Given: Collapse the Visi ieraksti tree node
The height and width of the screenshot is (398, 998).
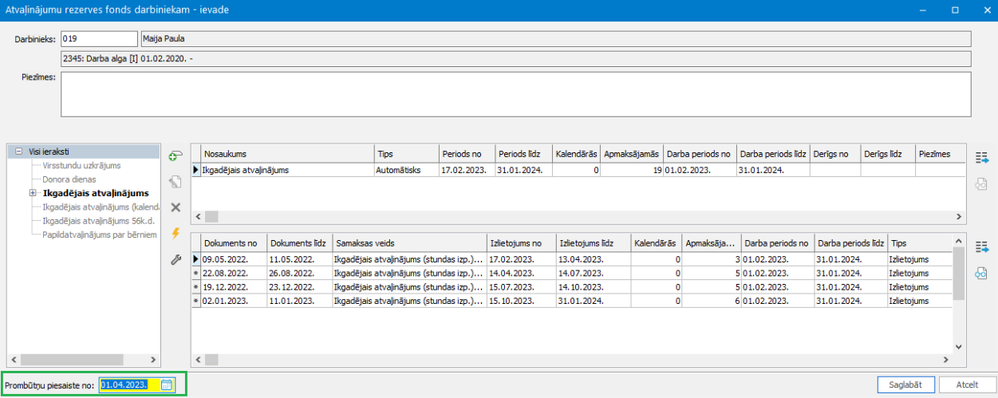Looking at the screenshot, I should click(x=18, y=152).
